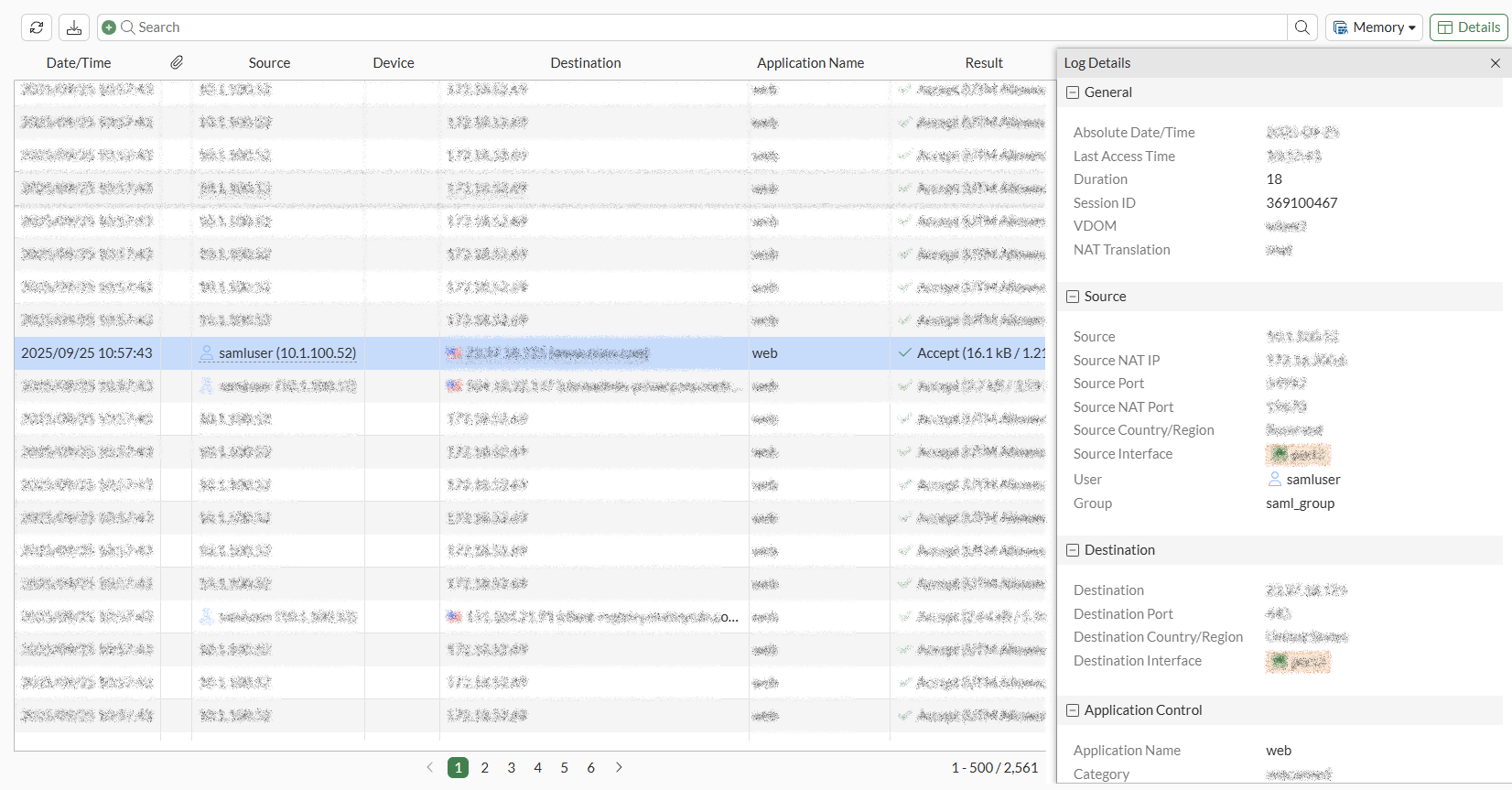Click the 'Source NAT Port' field label

pyautogui.click(x=1123, y=407)
